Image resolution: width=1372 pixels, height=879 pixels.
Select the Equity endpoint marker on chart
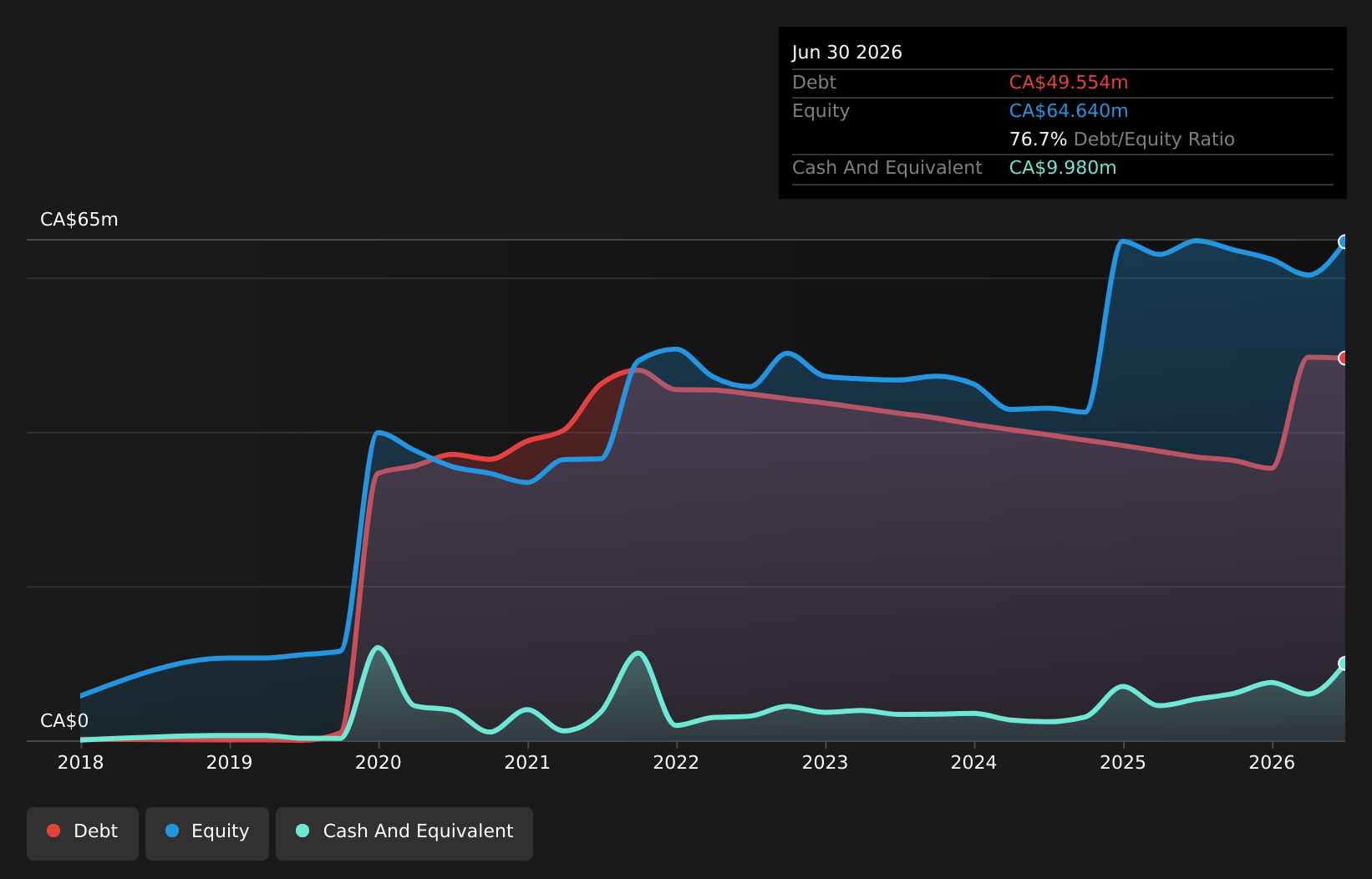tap(1344, 241)
